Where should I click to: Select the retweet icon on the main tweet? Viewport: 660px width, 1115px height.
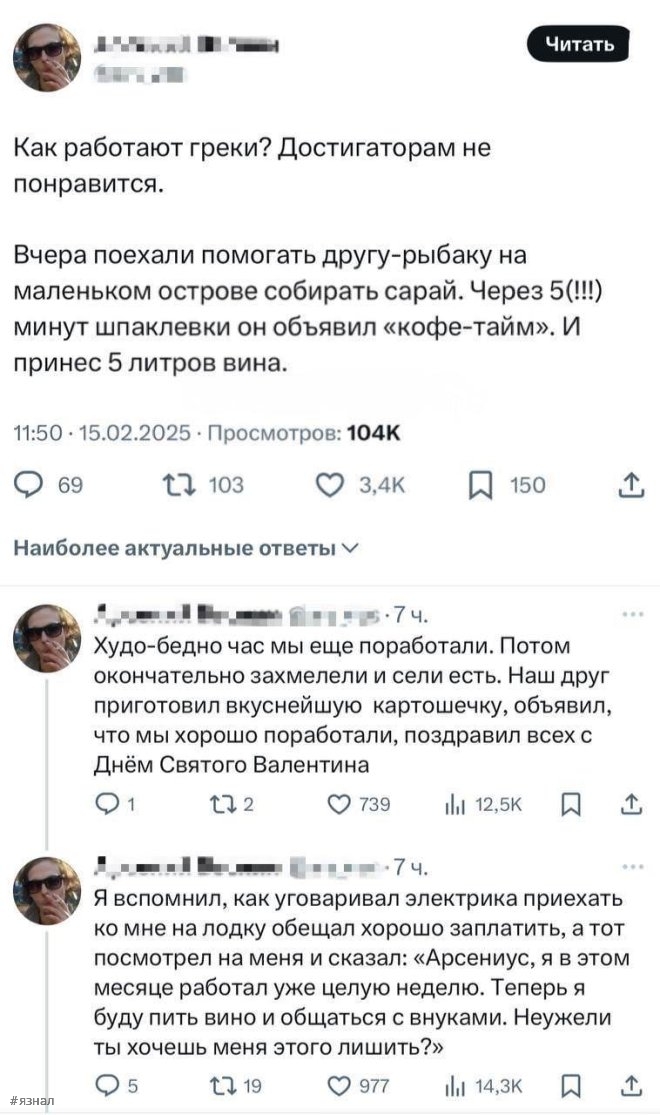coord(176,485)
